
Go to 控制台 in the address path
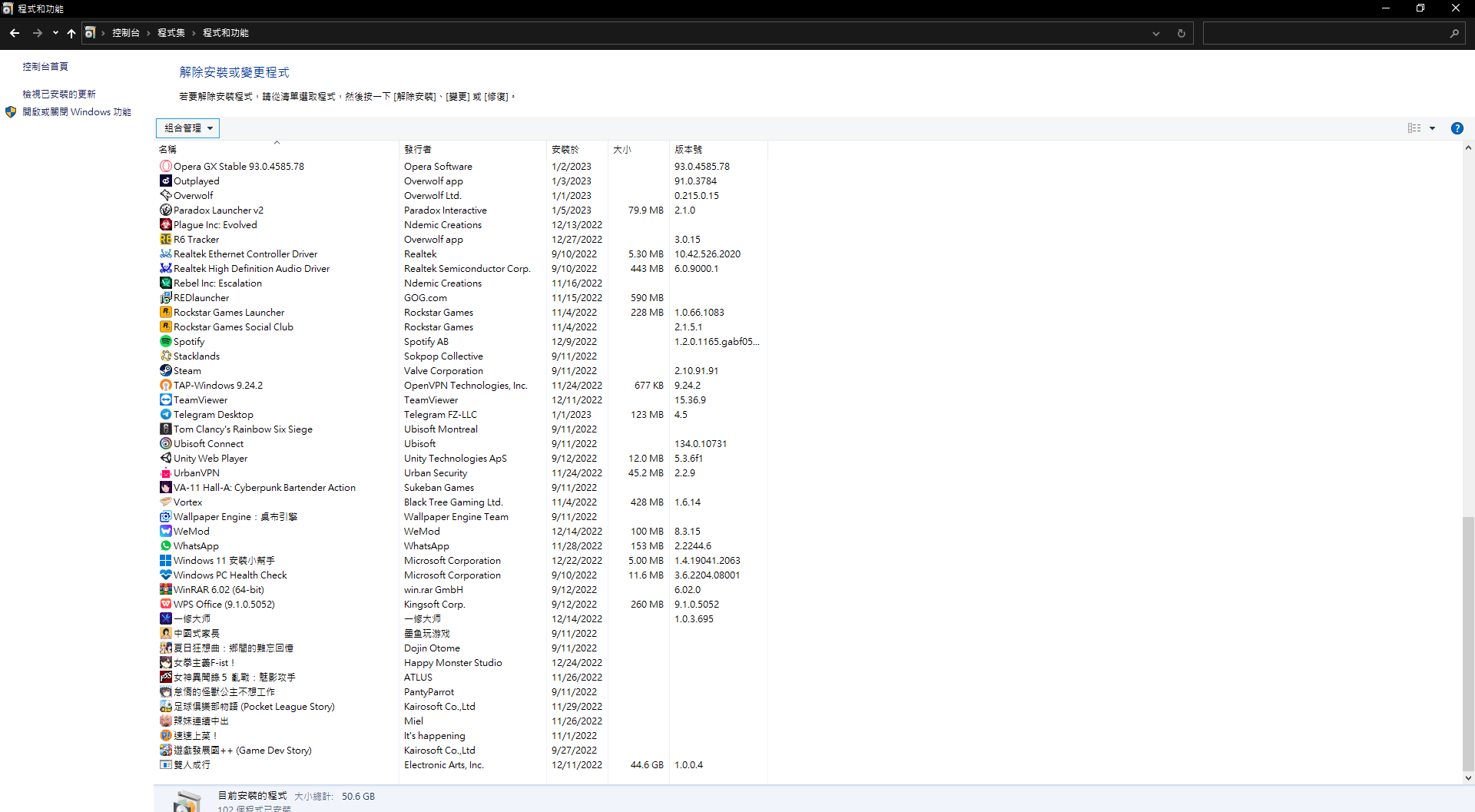126,33
